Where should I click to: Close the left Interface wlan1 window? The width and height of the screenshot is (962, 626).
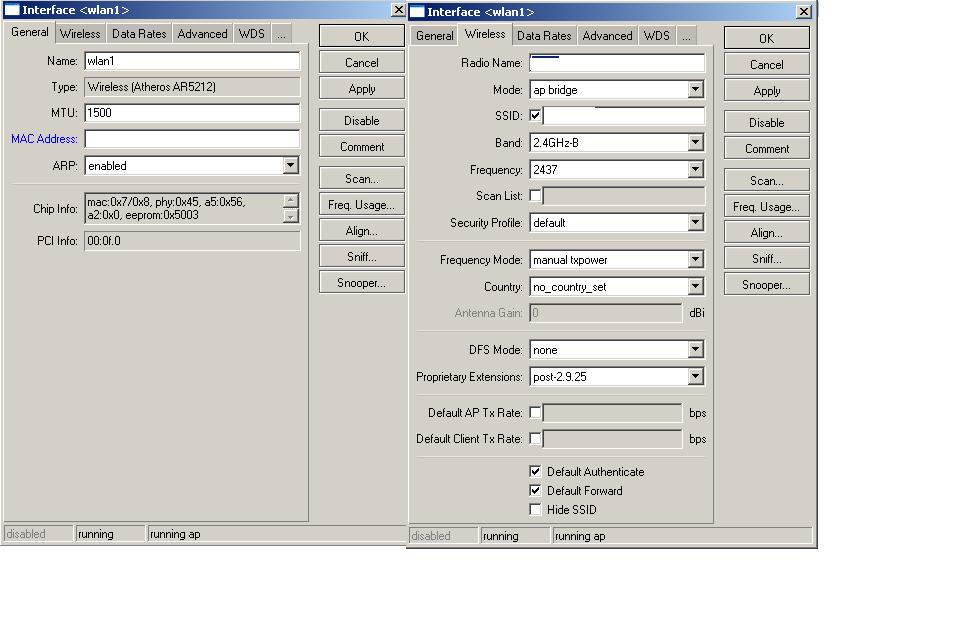click(x=398, y=10)
